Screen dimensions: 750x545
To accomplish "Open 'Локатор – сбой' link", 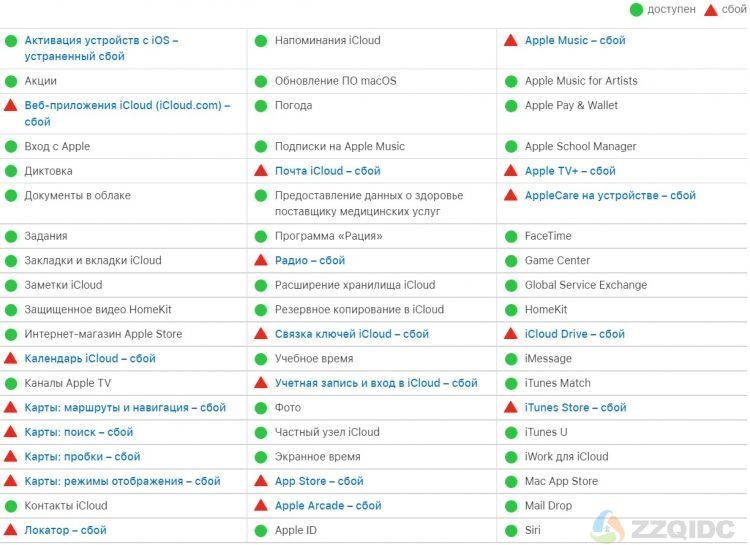I will 66,530.
